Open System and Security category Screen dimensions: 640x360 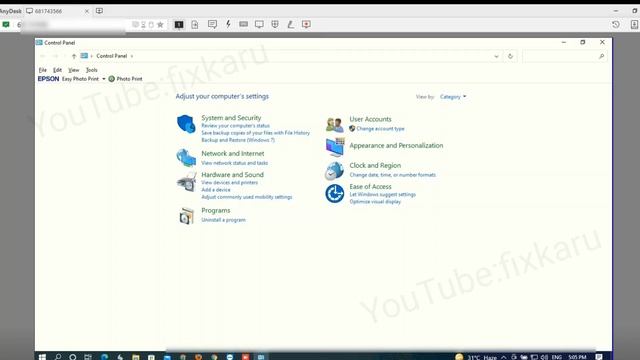[x=231, y=118]
